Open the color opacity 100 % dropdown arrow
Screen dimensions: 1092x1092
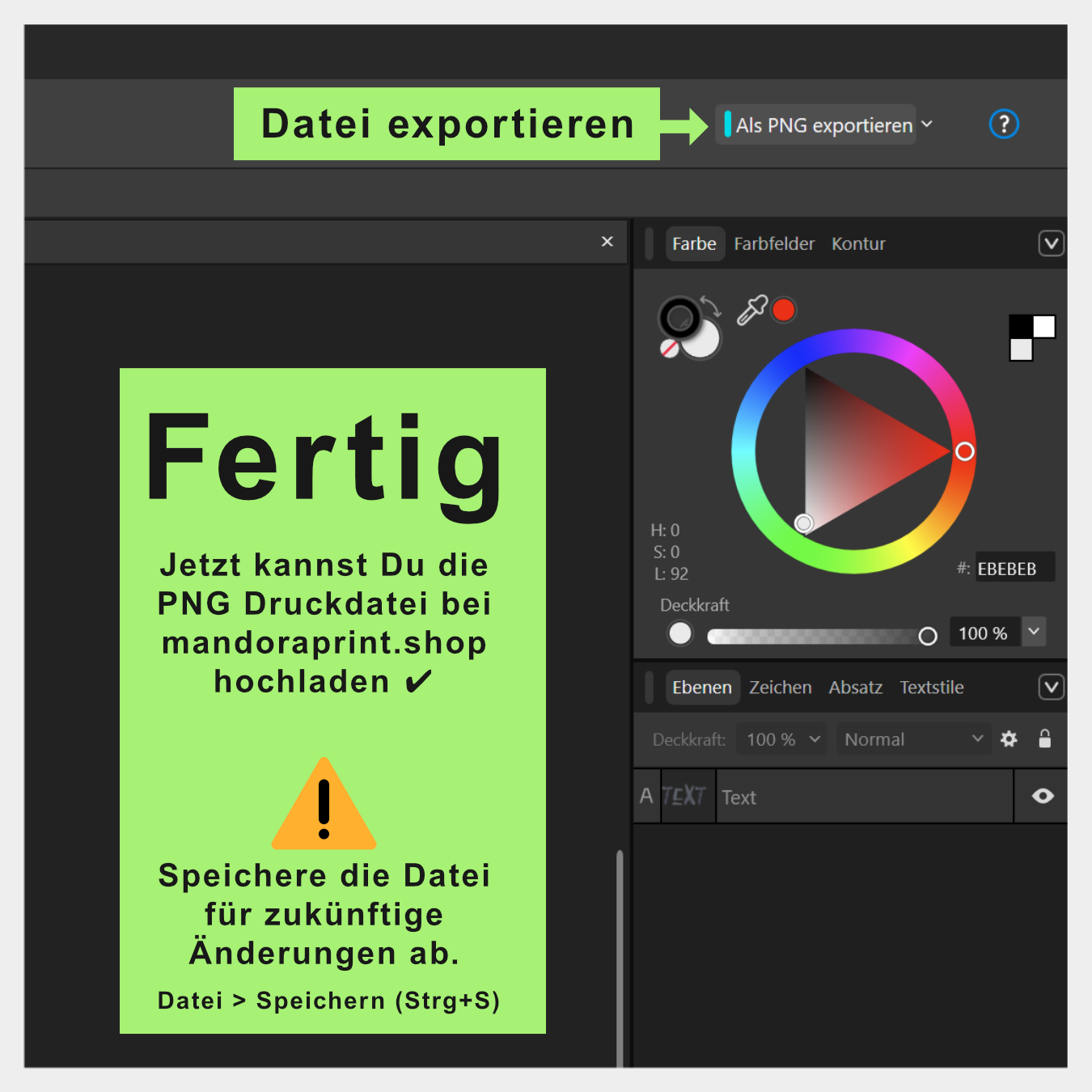(x=1034, y=633)
